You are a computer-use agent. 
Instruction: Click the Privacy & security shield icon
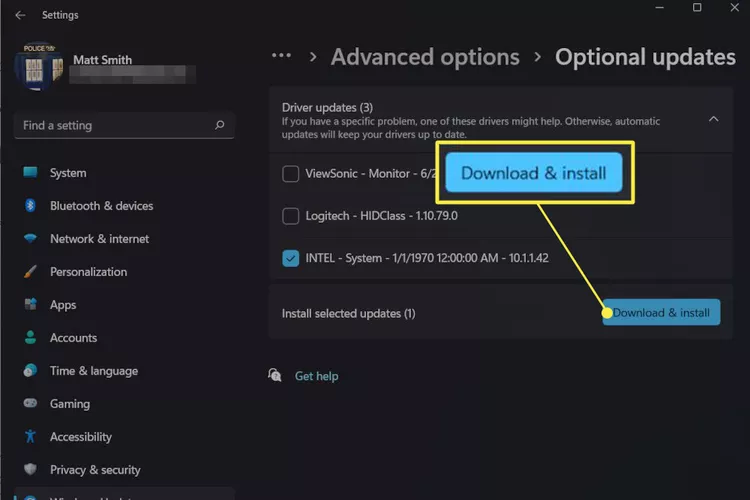pyautogui.click(x=30, y=469)
